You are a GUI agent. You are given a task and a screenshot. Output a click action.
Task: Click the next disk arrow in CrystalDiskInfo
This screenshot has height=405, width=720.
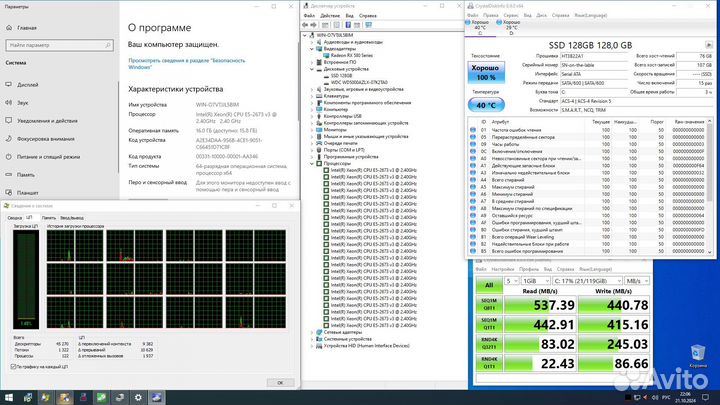[x=709, y=45]
